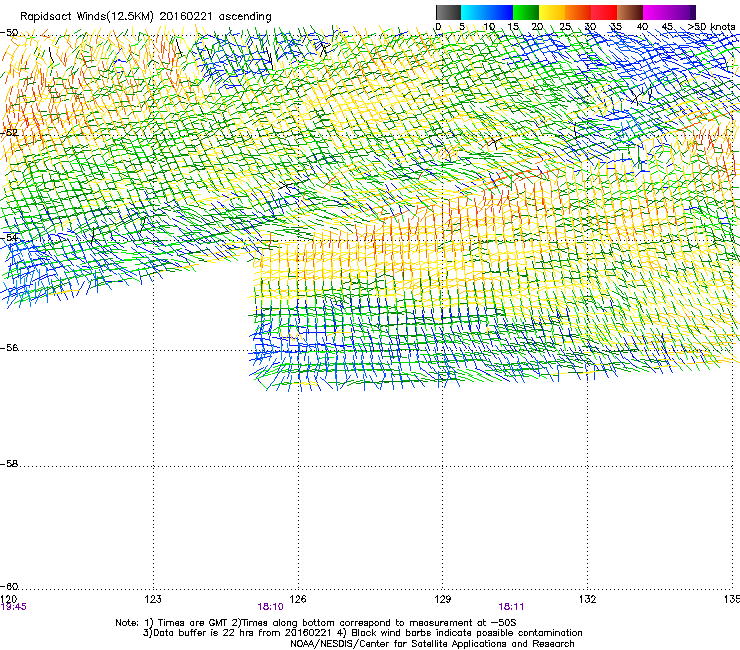The image size is (740, 650).
Task: Click the '>50 knots' legend label
Action: [711, 27]
